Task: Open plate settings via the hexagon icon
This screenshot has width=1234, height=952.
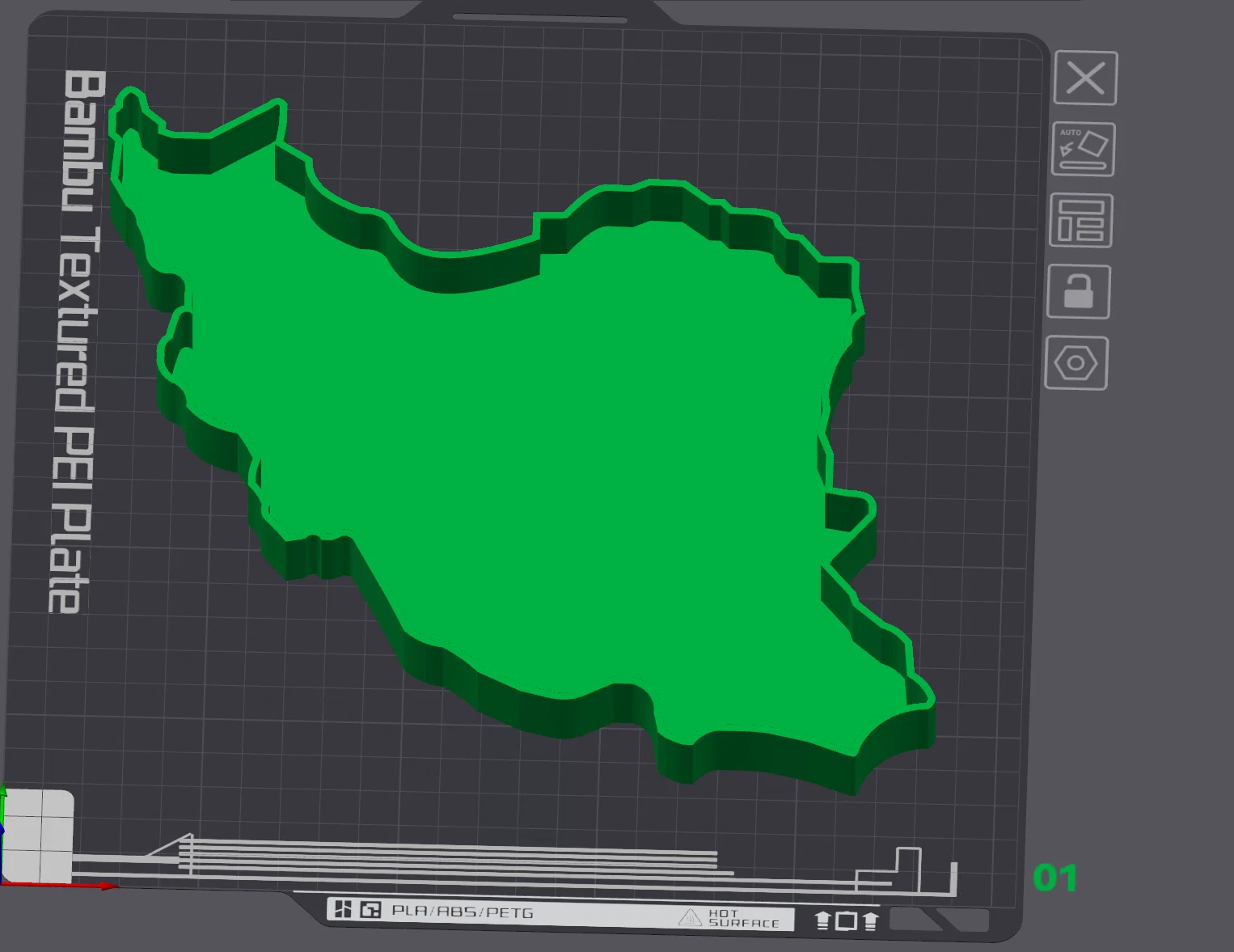Action: 1076,363
